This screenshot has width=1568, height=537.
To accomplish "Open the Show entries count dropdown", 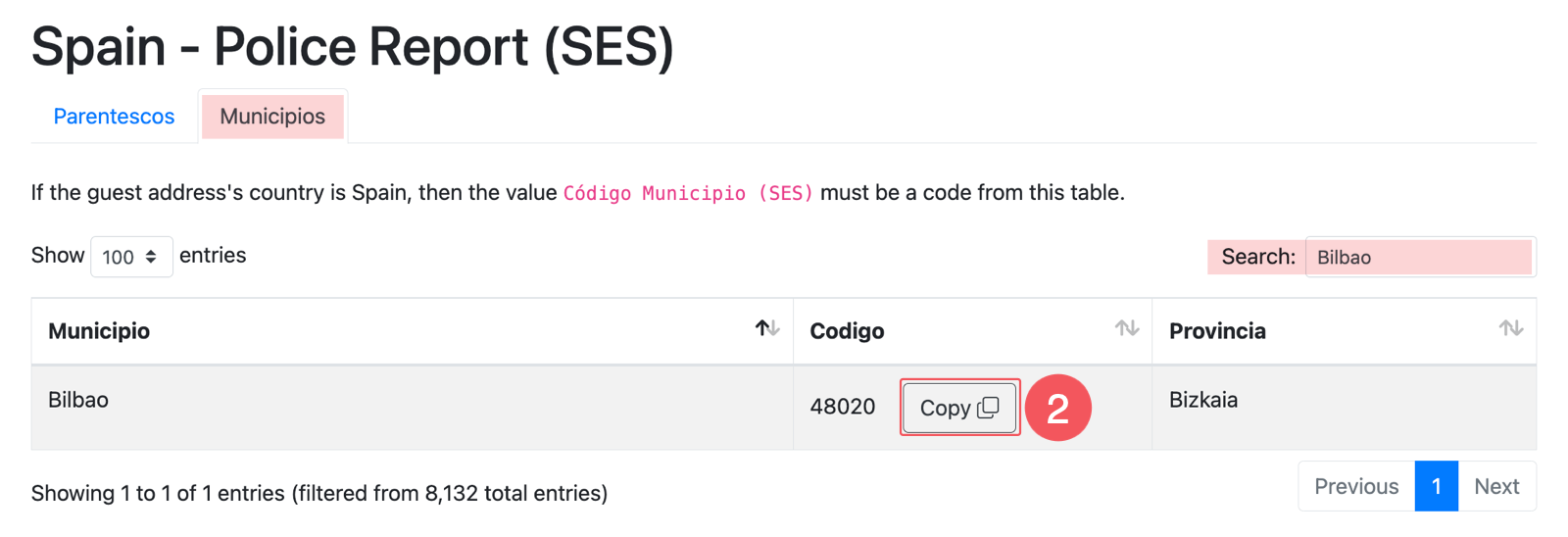I will point(131,257).
